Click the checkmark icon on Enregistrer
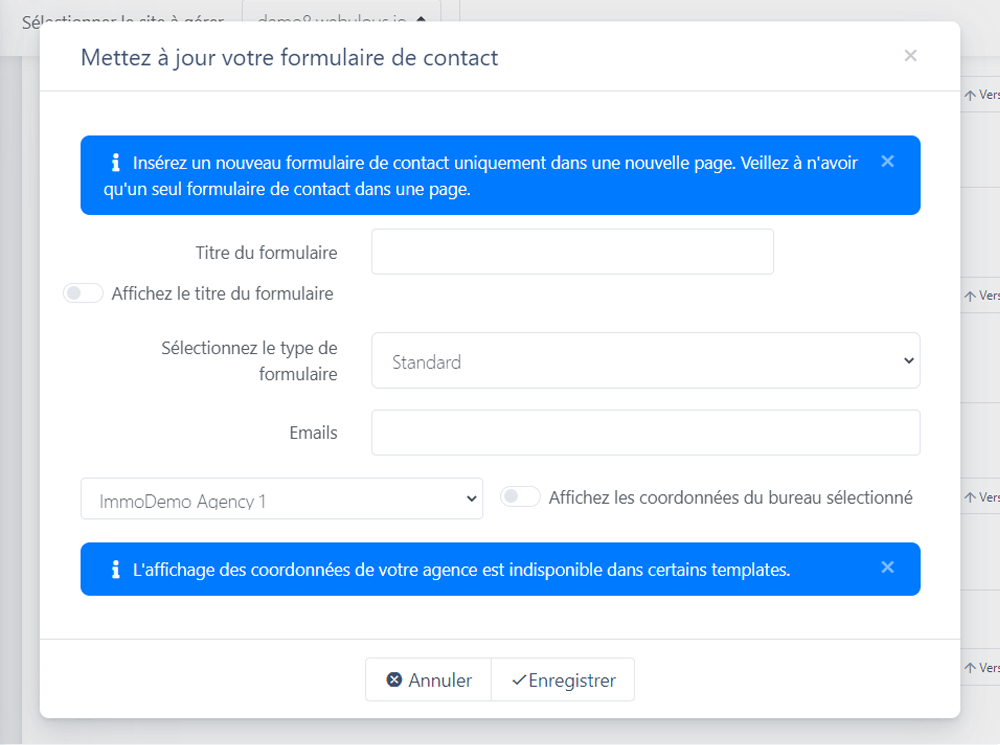The width and height of the screenshot is (1000, 745). [x=518, y=680]
